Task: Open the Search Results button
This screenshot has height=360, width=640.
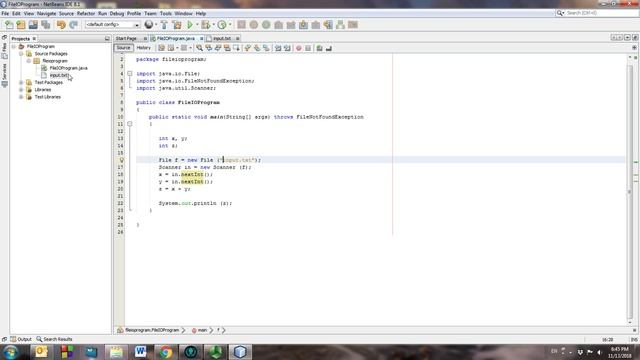Action: [54, 339]
